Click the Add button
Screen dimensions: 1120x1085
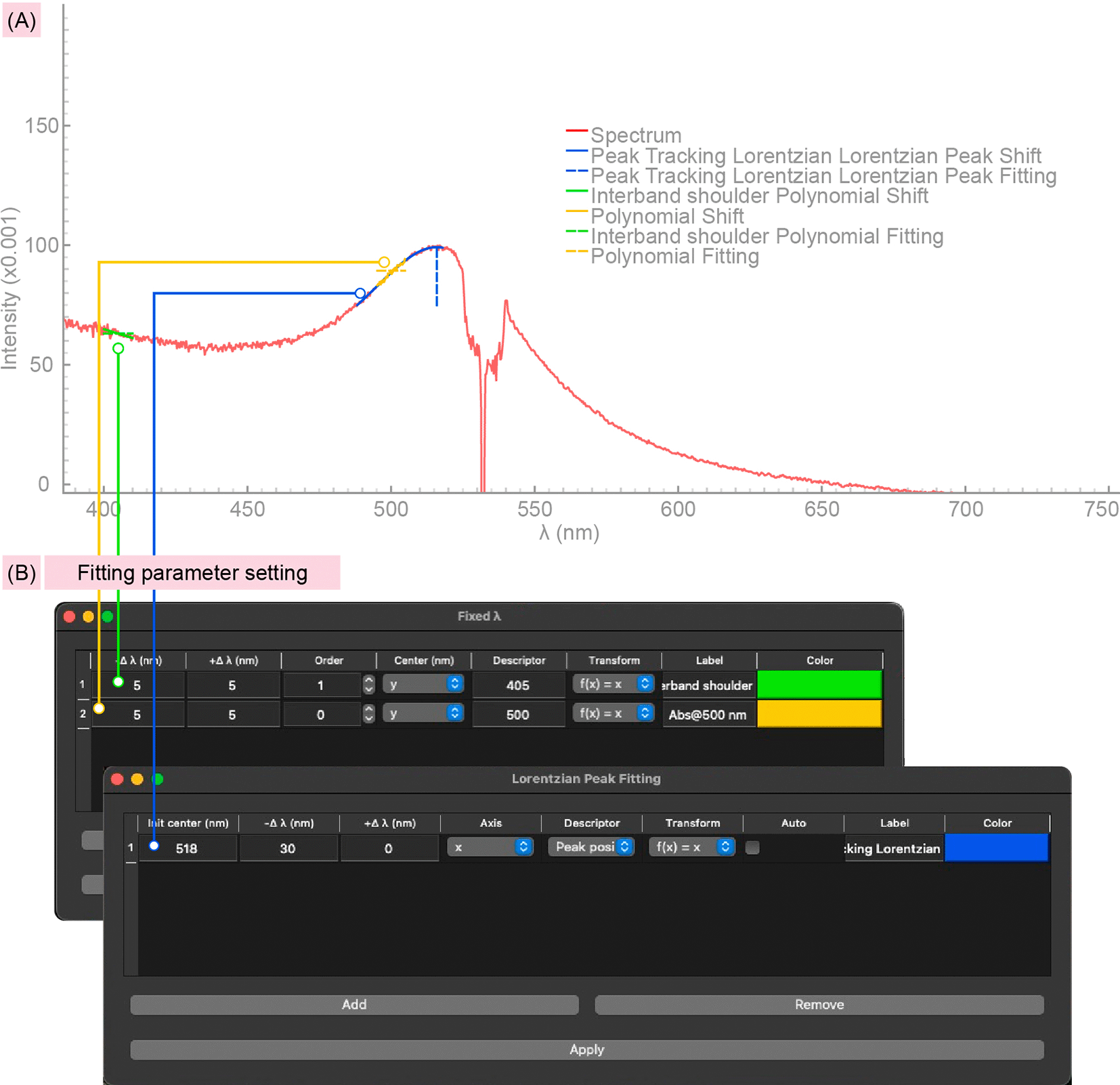click(354, 1004)
